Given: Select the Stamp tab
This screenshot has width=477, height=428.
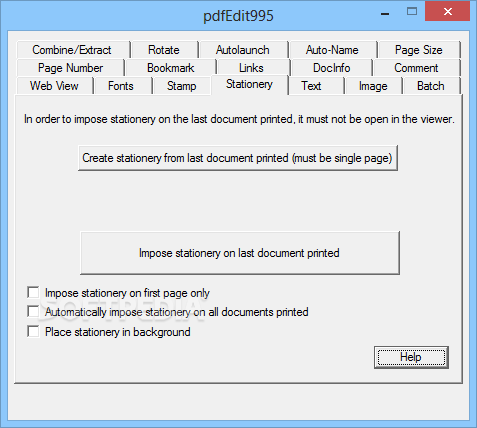Looking at the screenshot, I should tap(182, 86).
